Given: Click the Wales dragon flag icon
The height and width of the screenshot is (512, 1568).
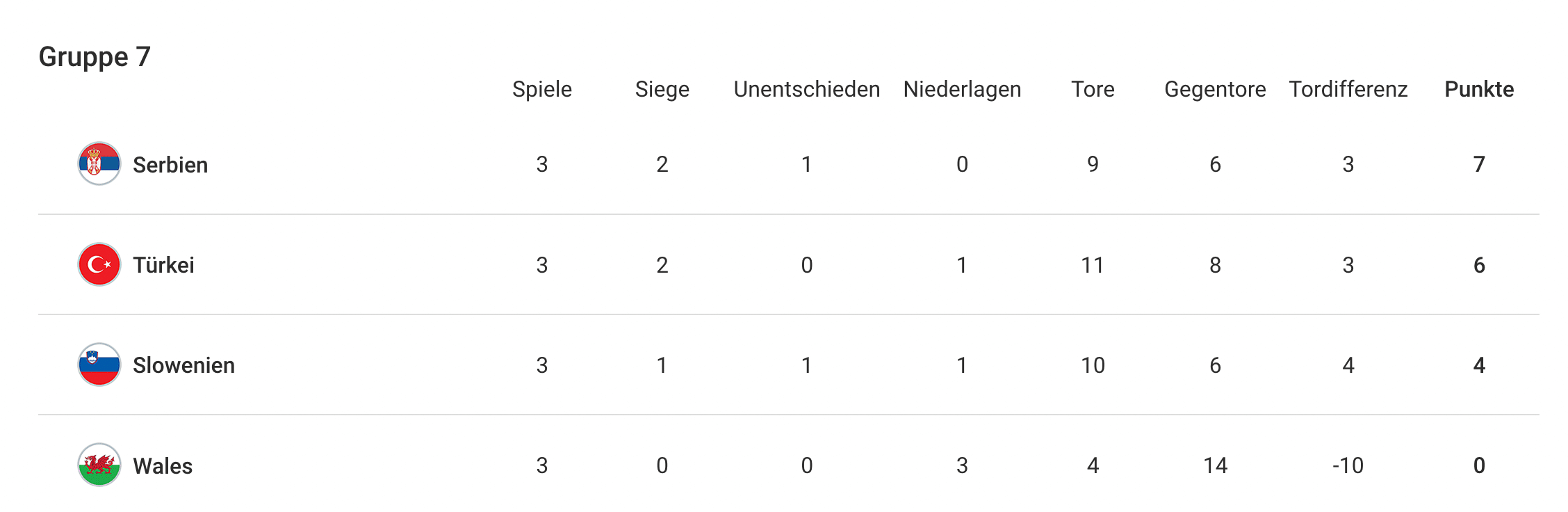Looking at the screenshot, I should [99, 465].
